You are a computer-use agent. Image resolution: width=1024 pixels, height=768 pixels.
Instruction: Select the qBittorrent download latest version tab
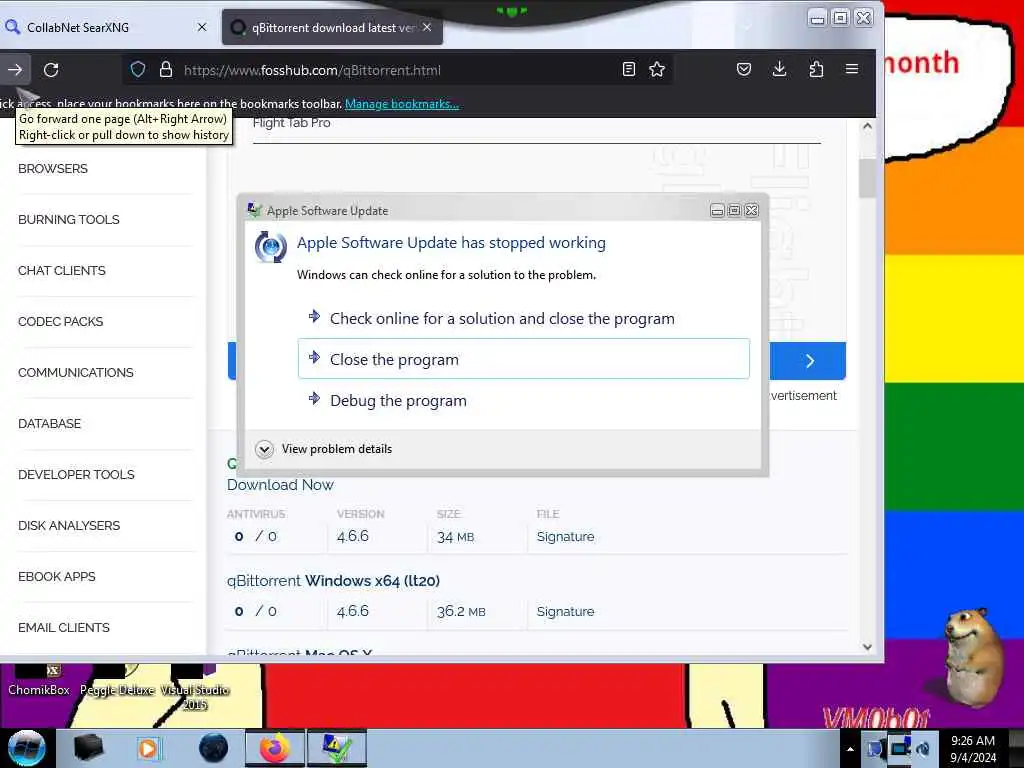[x=332, y=27]
